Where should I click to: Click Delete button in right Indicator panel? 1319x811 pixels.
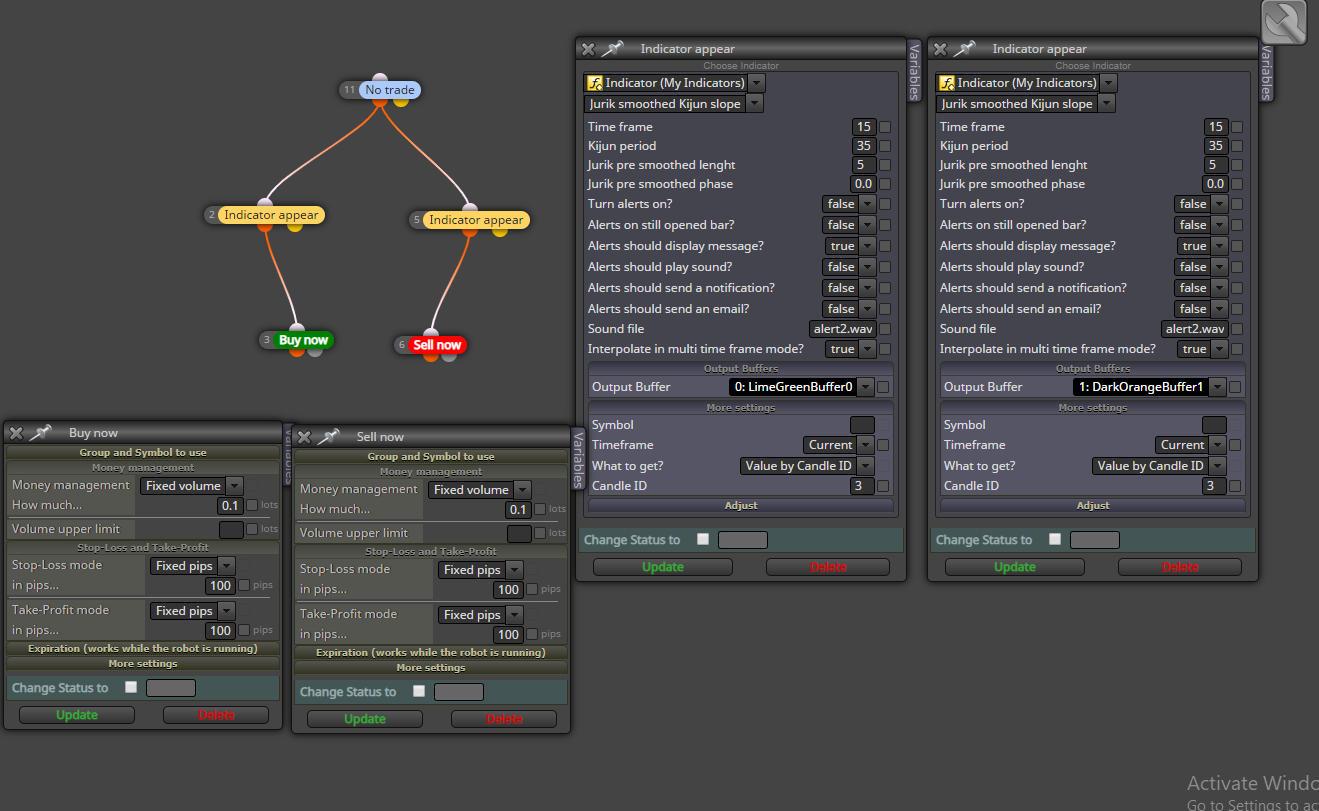point(1180,567)
